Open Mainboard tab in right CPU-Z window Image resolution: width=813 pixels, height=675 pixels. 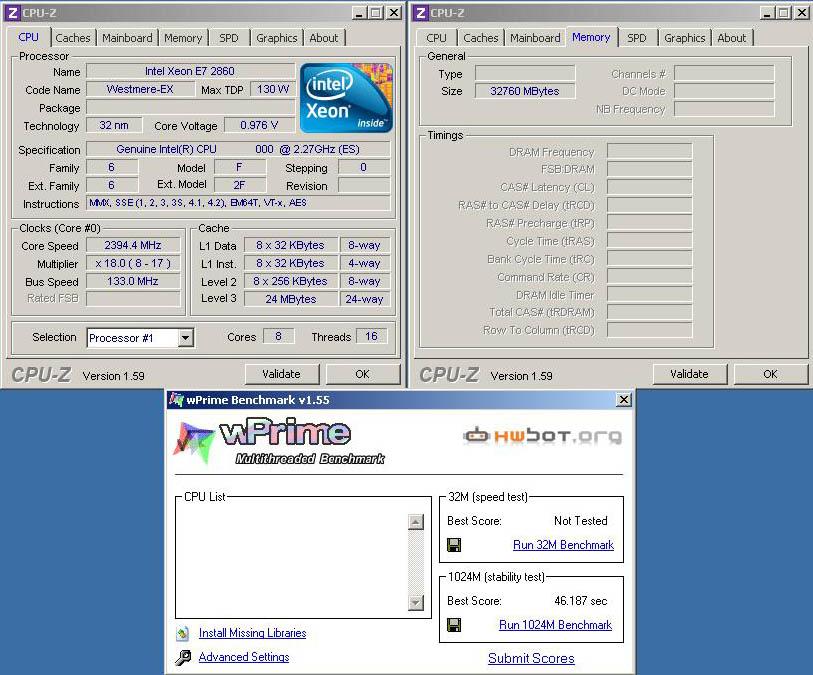535,38
